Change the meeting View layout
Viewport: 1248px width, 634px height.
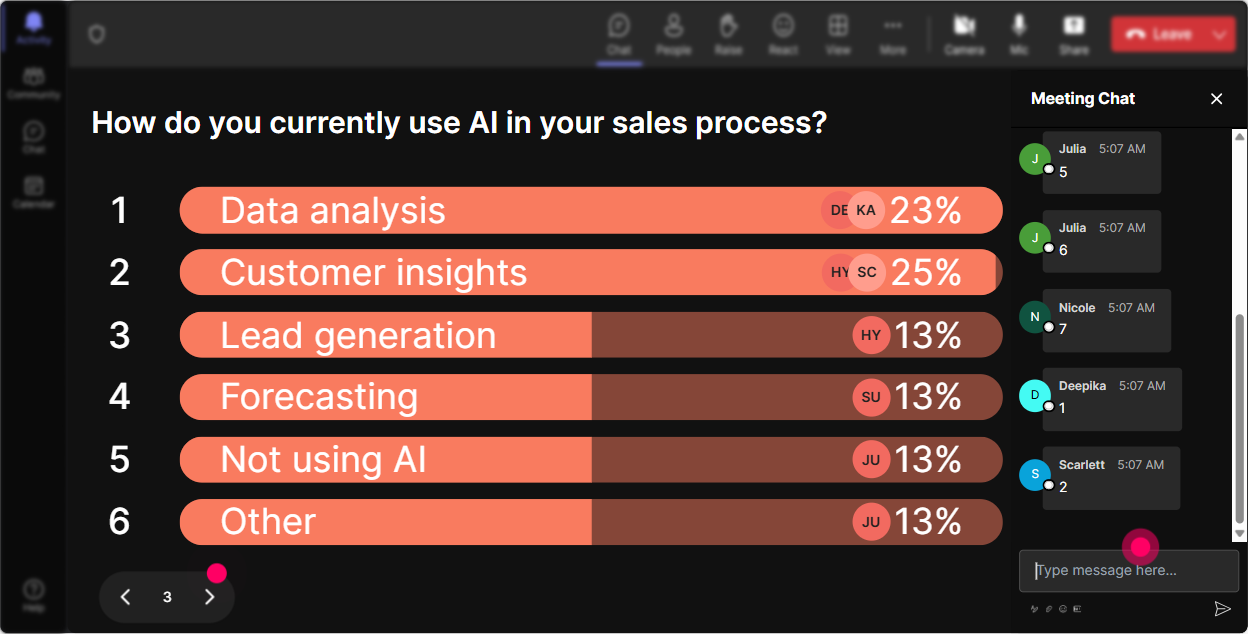click(838, 34)
